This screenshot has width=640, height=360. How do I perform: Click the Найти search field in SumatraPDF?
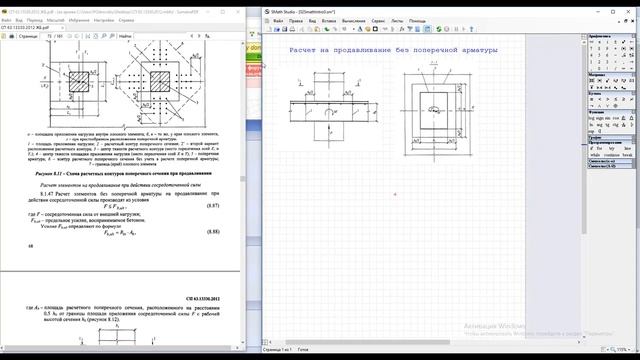[x=160, y=36]
